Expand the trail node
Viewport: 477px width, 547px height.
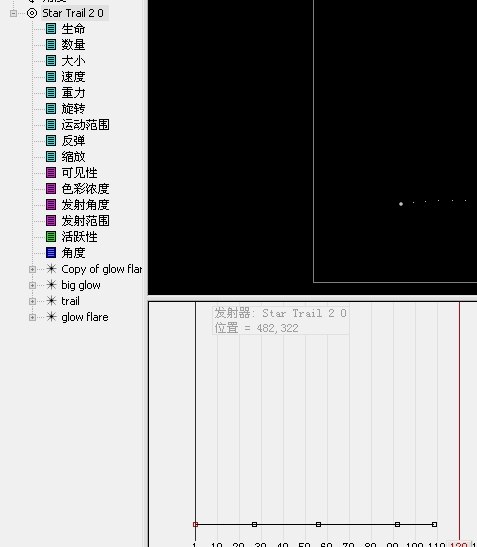coord(32,301)
